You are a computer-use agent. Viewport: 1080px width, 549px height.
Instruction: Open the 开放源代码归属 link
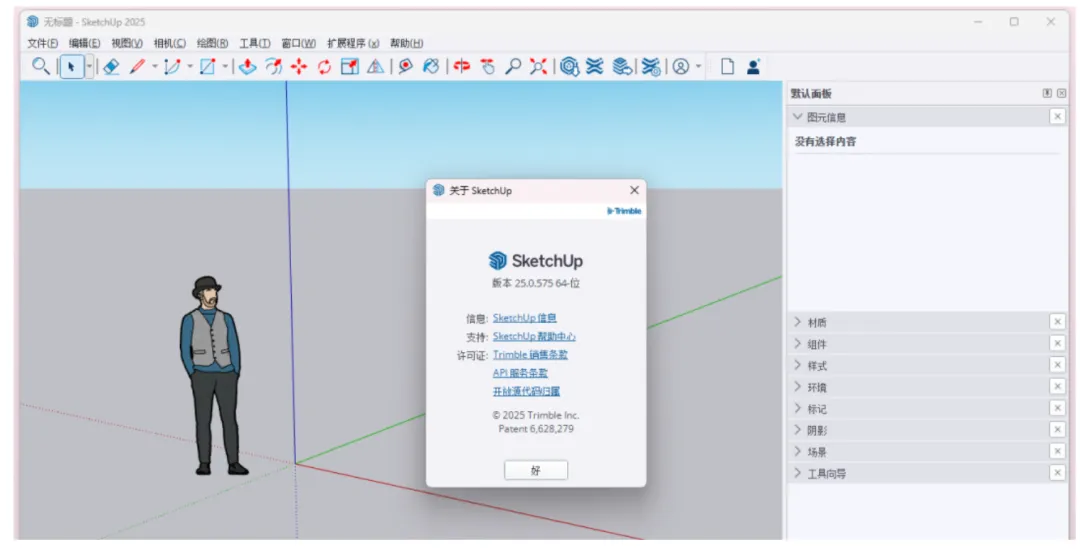[x=526, y=391]
